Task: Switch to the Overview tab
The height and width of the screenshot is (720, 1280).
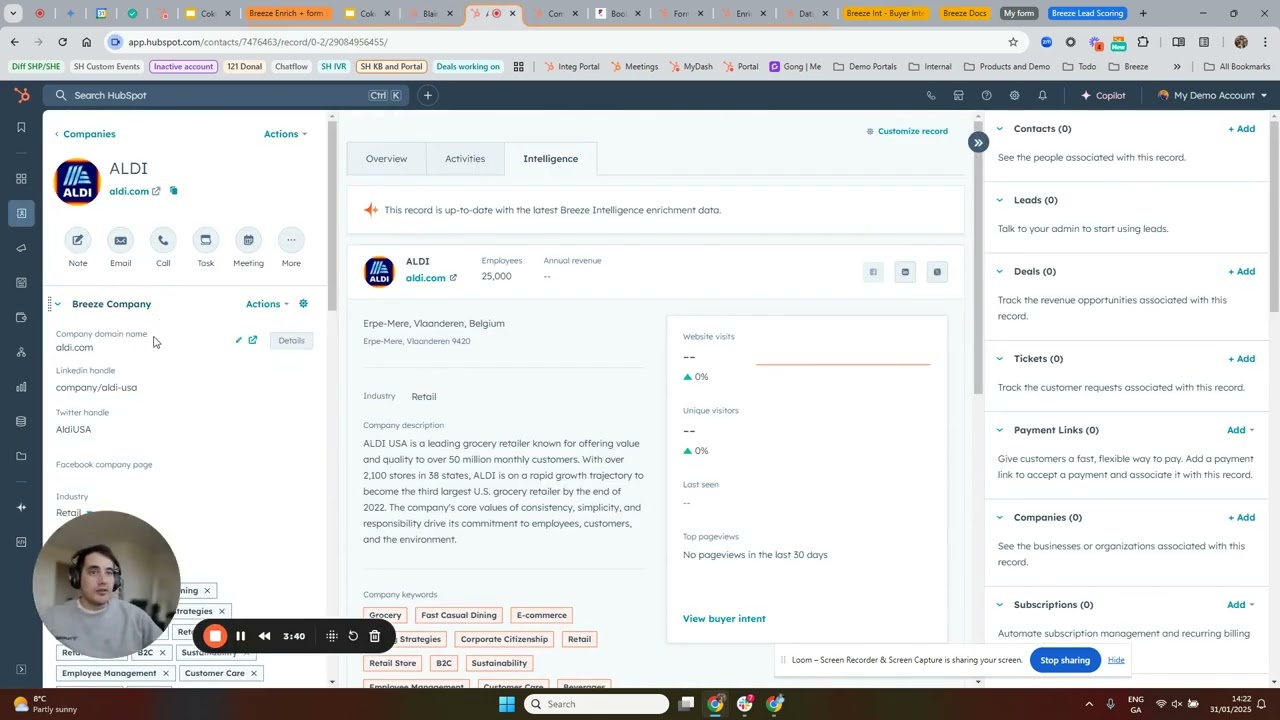Action: (386, 159)
